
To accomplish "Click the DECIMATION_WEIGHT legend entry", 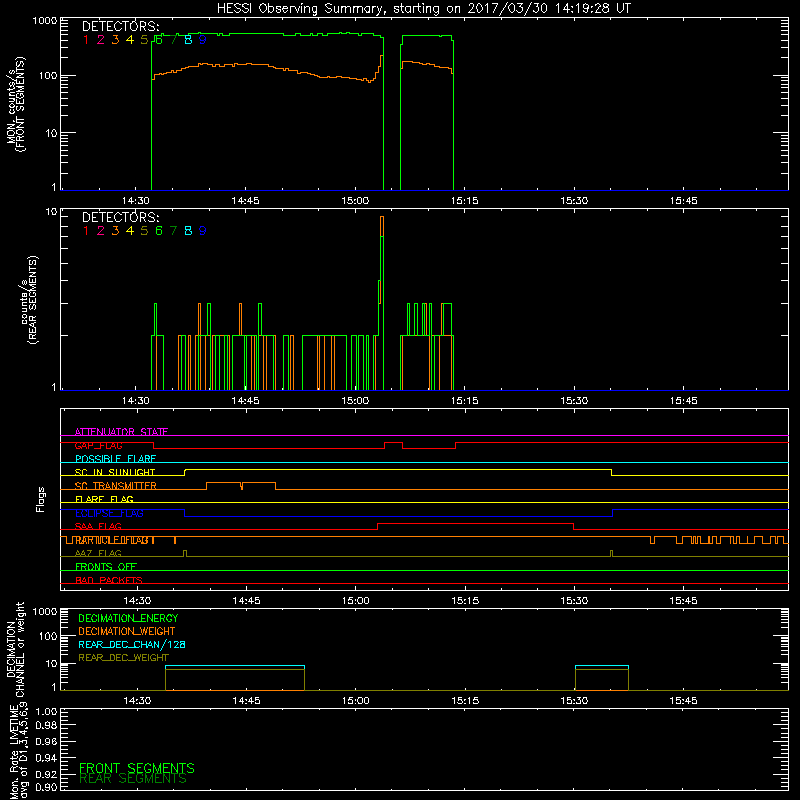I will (127, 632).
